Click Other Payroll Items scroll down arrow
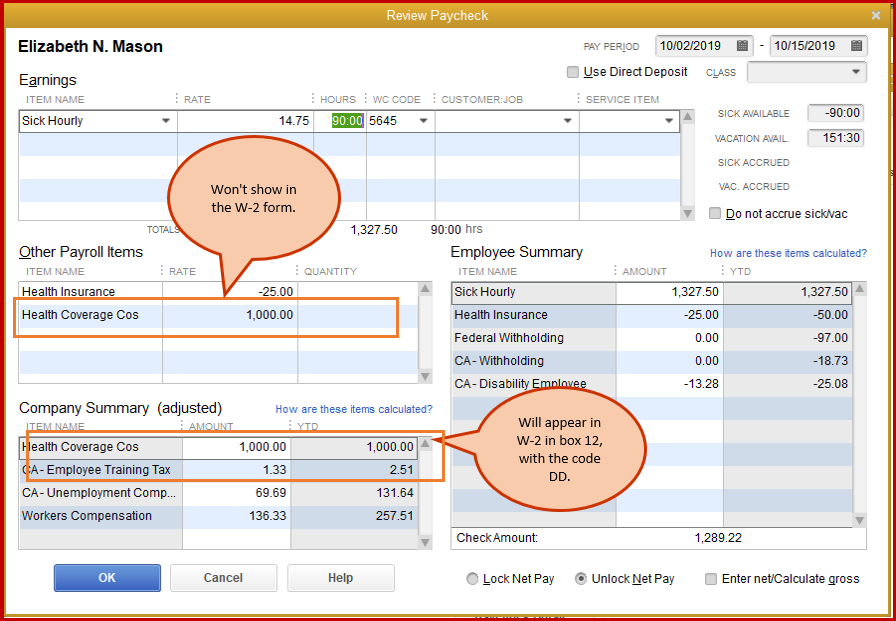 [425, 376]
